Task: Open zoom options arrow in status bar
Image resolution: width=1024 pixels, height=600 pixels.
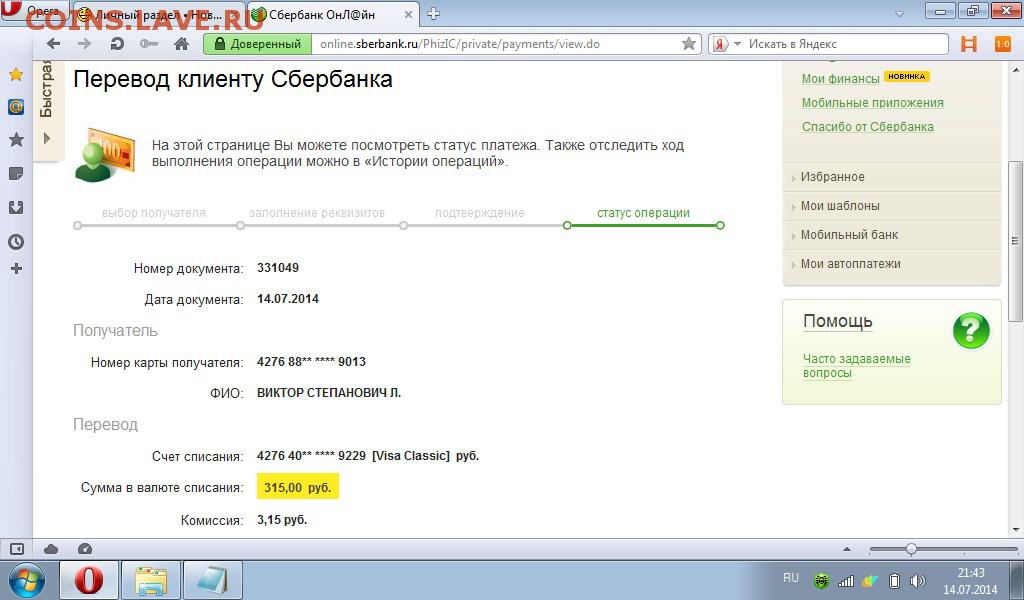Action: [x=847, y=549]
